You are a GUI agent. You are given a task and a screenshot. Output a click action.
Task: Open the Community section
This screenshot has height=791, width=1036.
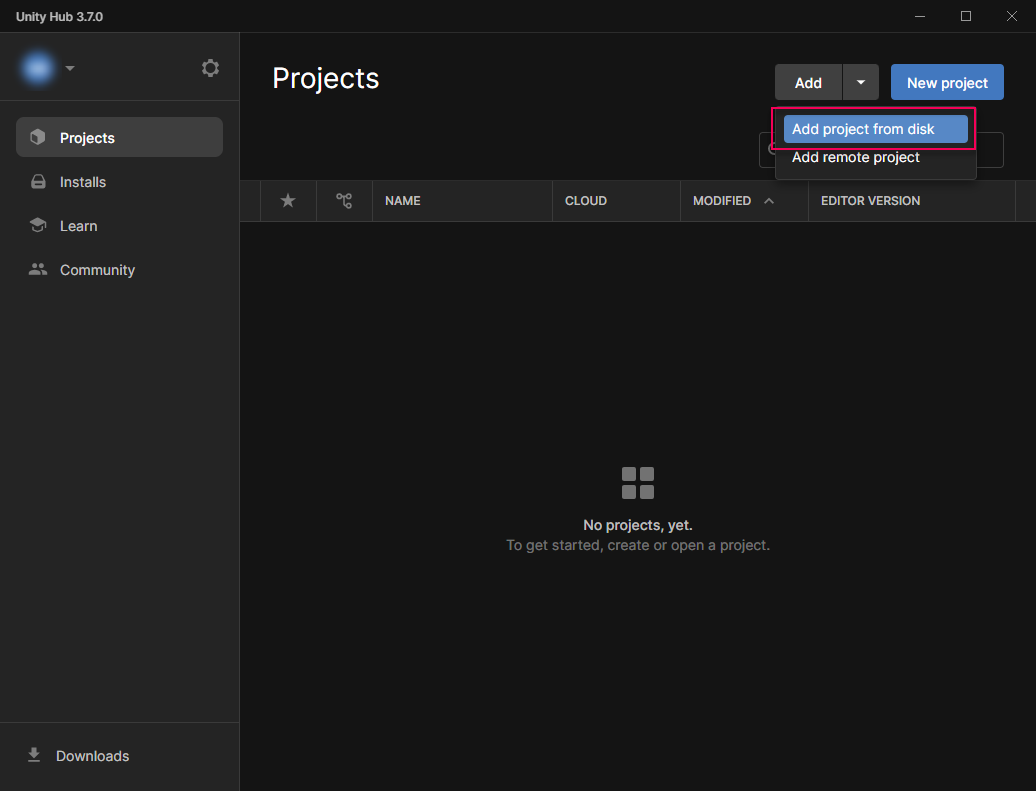pyautogui.click(x=119, y=270)
